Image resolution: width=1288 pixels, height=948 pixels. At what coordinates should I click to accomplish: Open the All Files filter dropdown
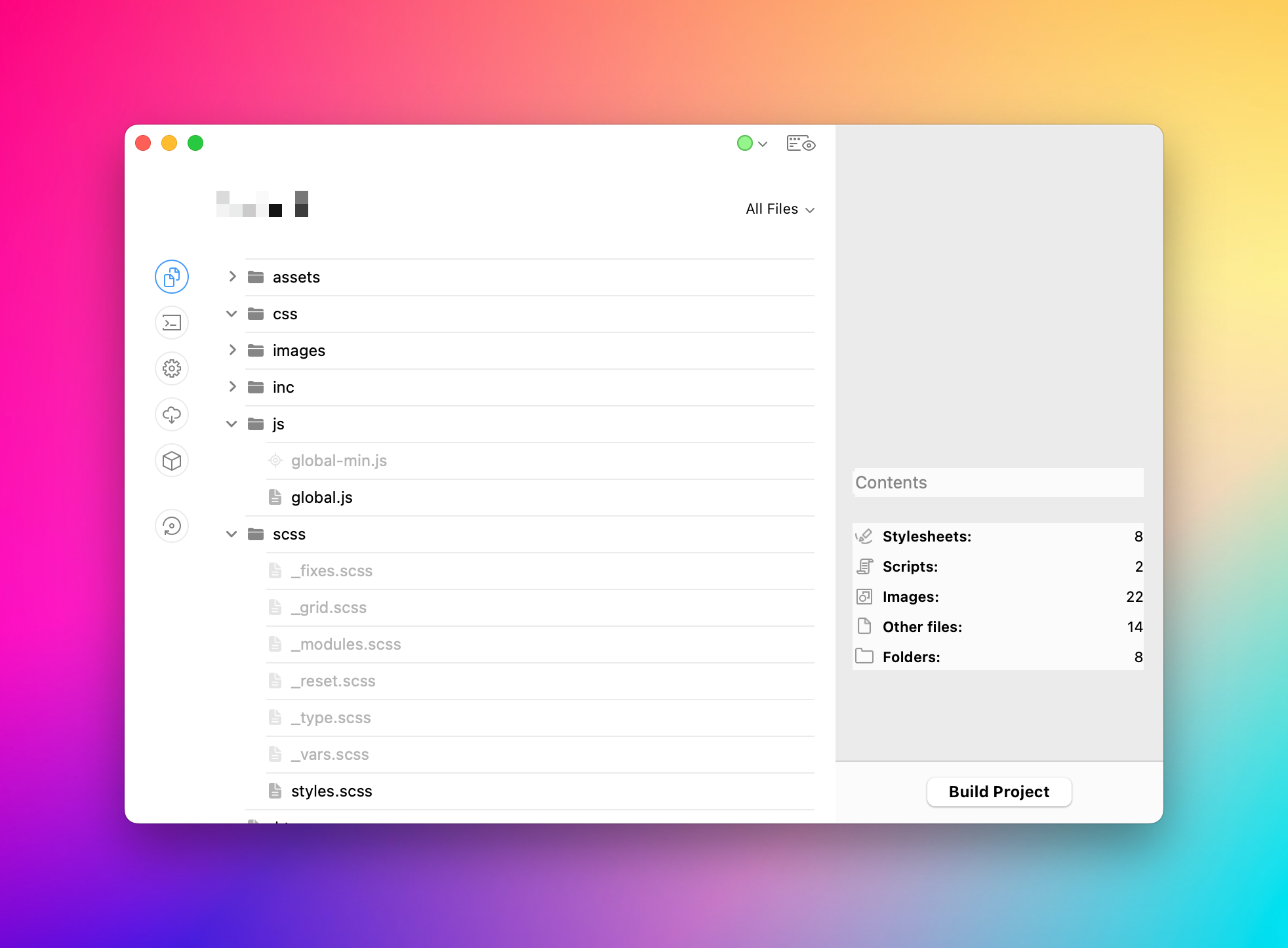coord(780,209)
